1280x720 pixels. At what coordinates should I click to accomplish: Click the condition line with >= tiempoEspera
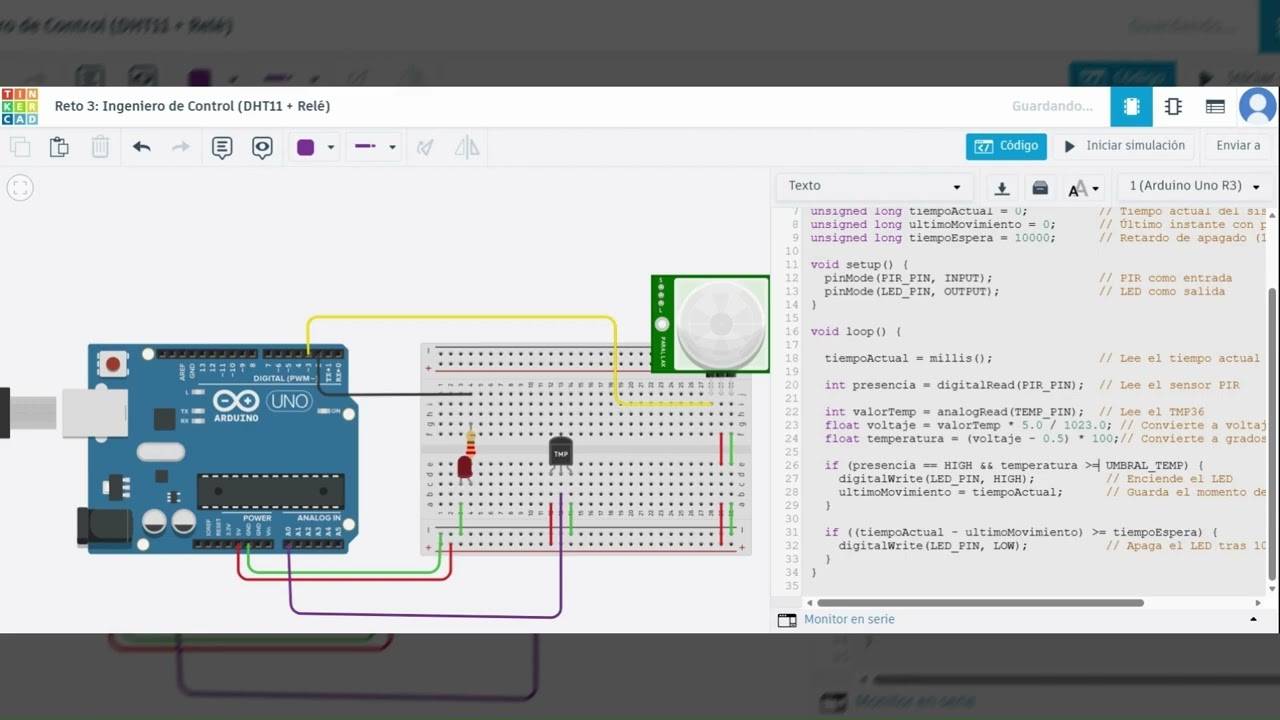(x=1021, y=532)
